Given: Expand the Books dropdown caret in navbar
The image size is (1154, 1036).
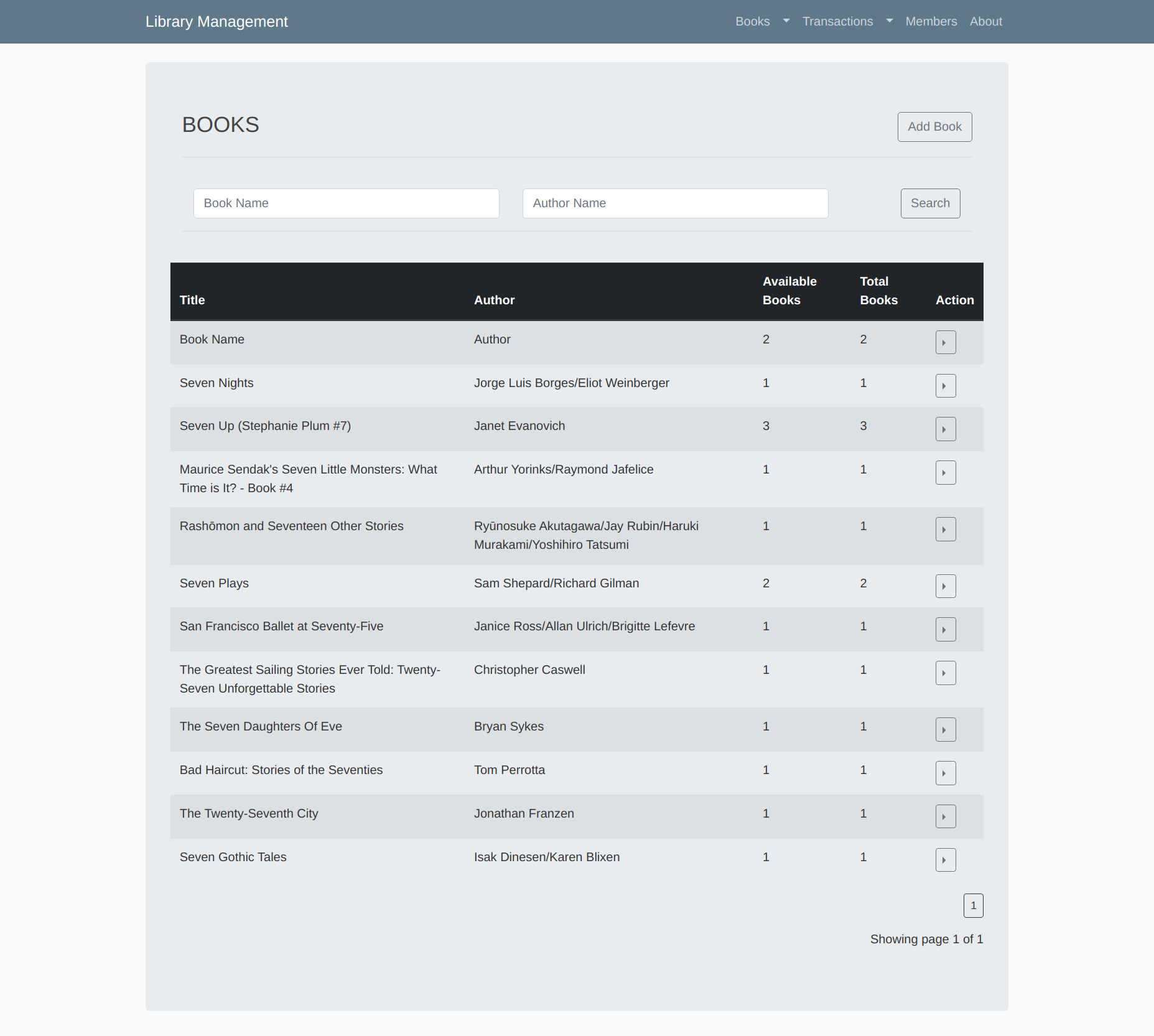Looking at the screenshot, I should pos(786,21).
